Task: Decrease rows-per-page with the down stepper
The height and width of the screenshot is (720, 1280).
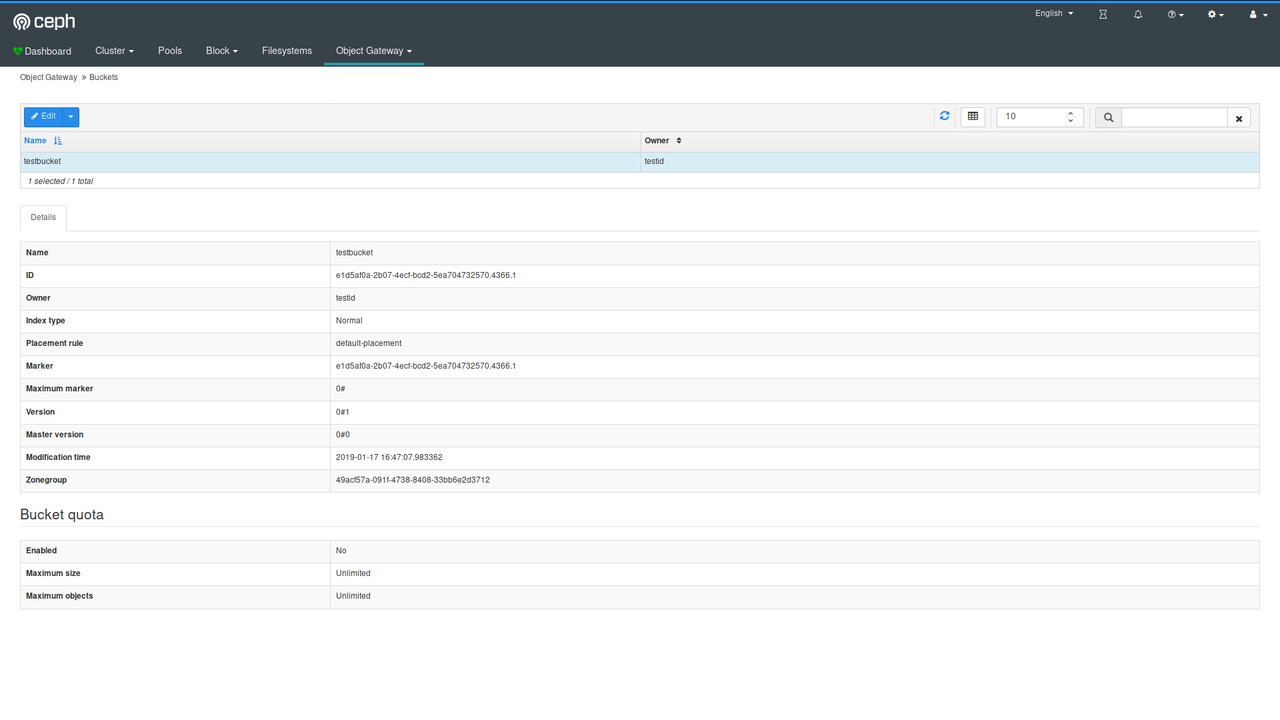Action: pyautogui.click(x=1071, y=121)
